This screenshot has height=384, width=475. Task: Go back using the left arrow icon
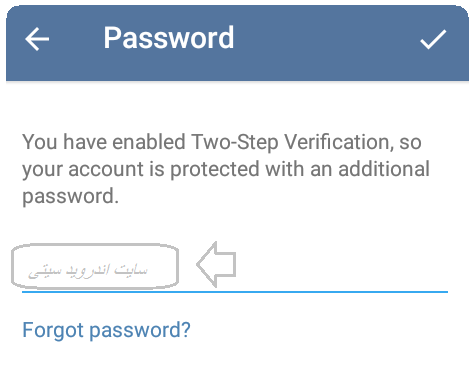(x=37, y=39)
